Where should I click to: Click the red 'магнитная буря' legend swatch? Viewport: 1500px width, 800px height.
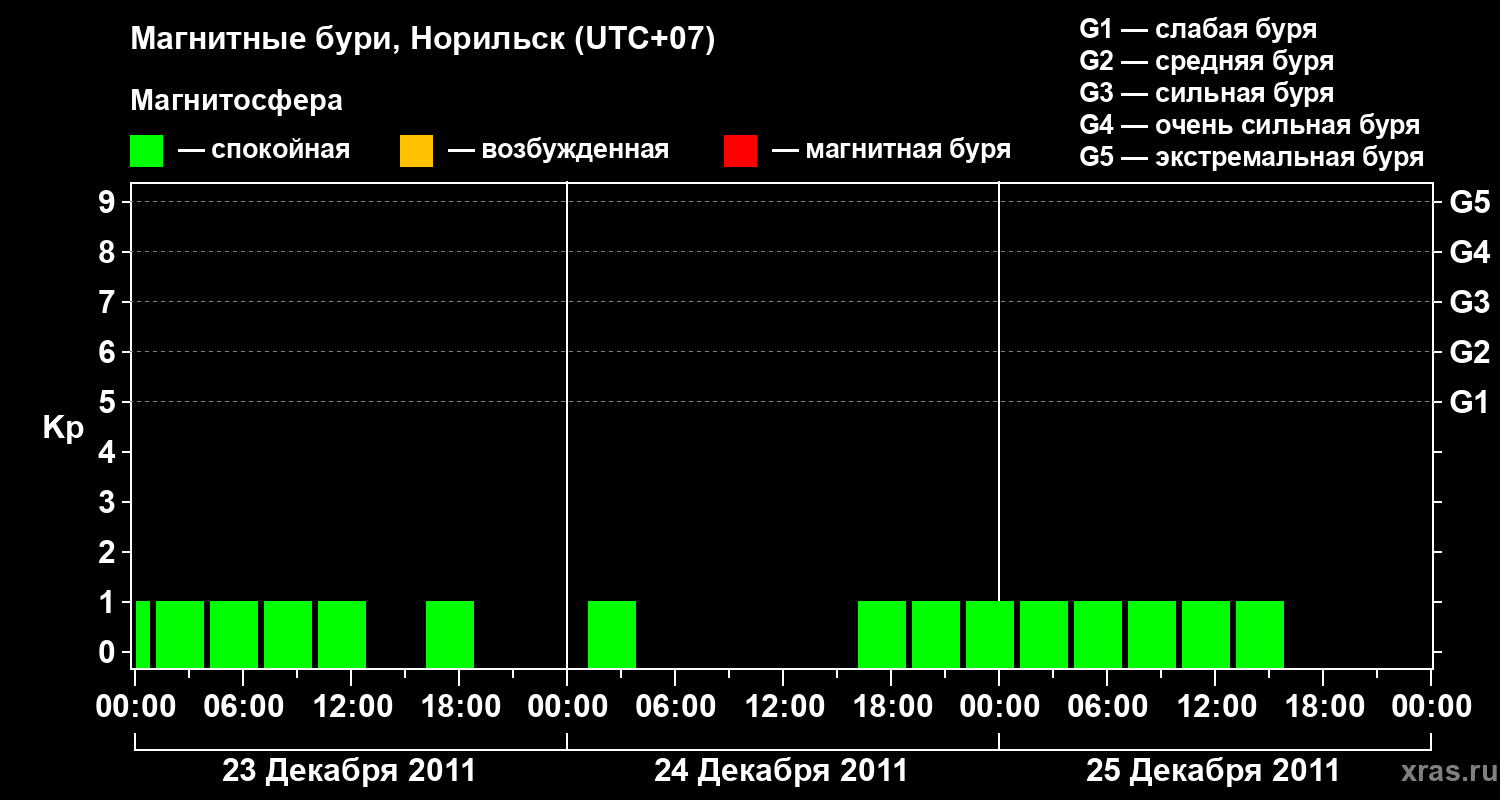point(740,151)
